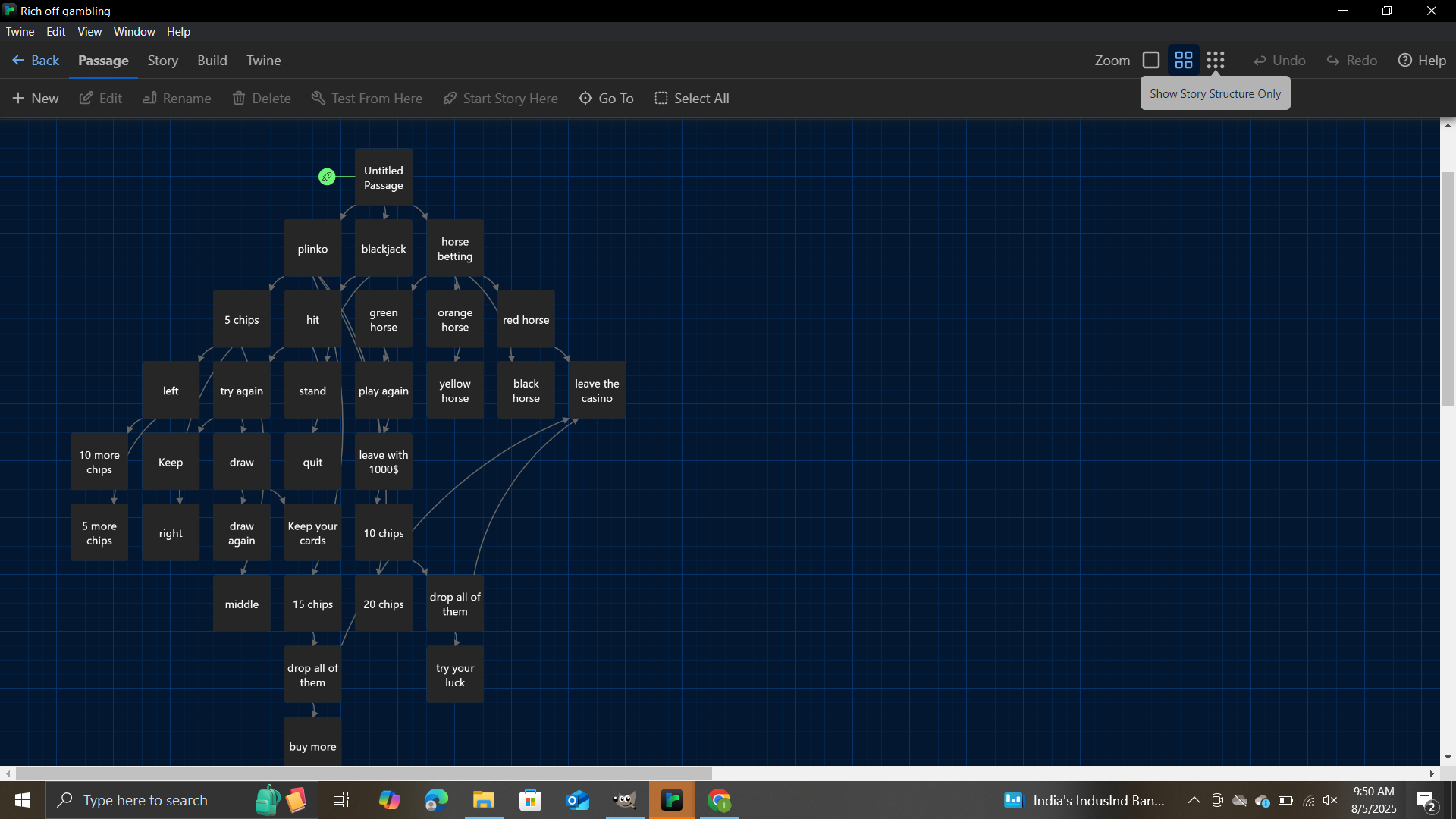Open the Twine menu in menu bar

click(x=20, y=31)
